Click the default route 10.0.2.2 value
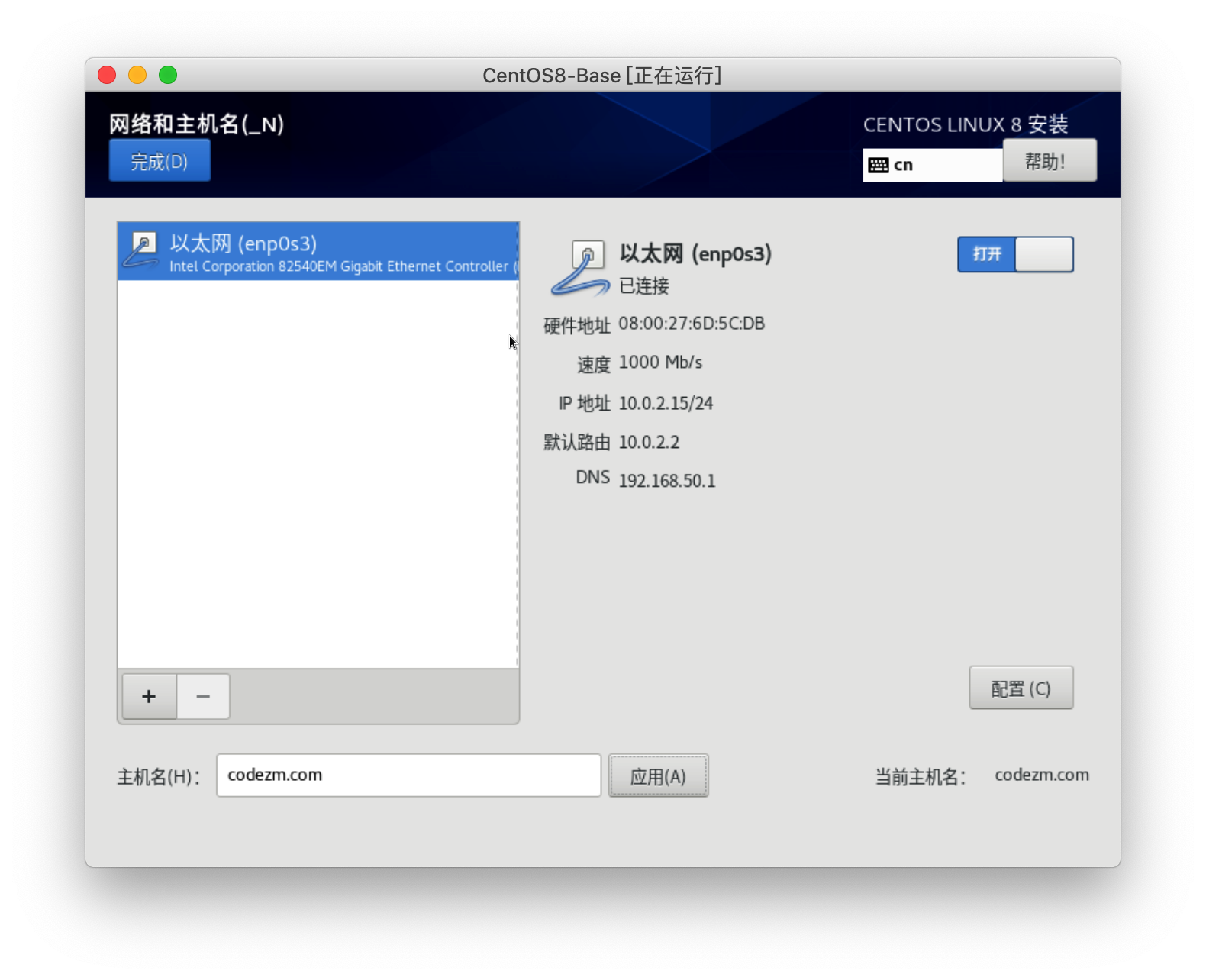The height and width of the screenshot is (980, 1206). click(x=649, y=442)
